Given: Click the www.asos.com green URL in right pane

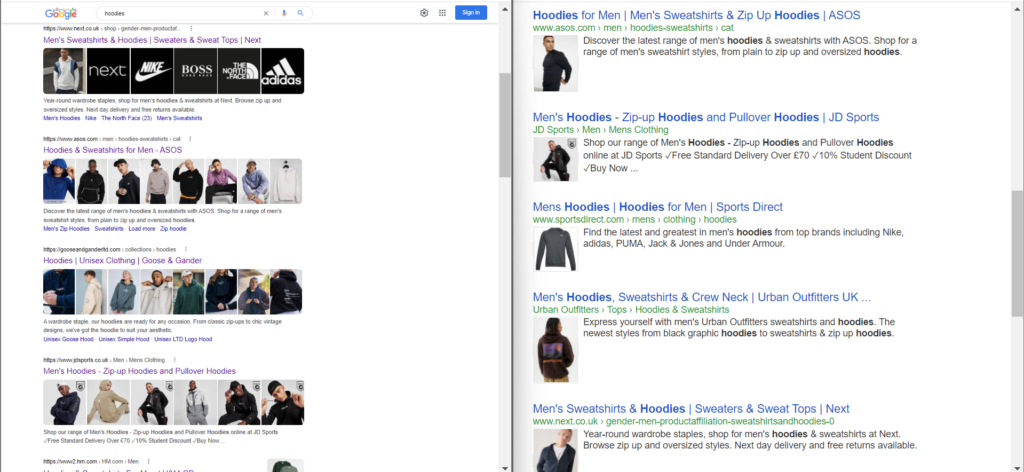Looking at the screenshot, I should [x=633, y=28].
